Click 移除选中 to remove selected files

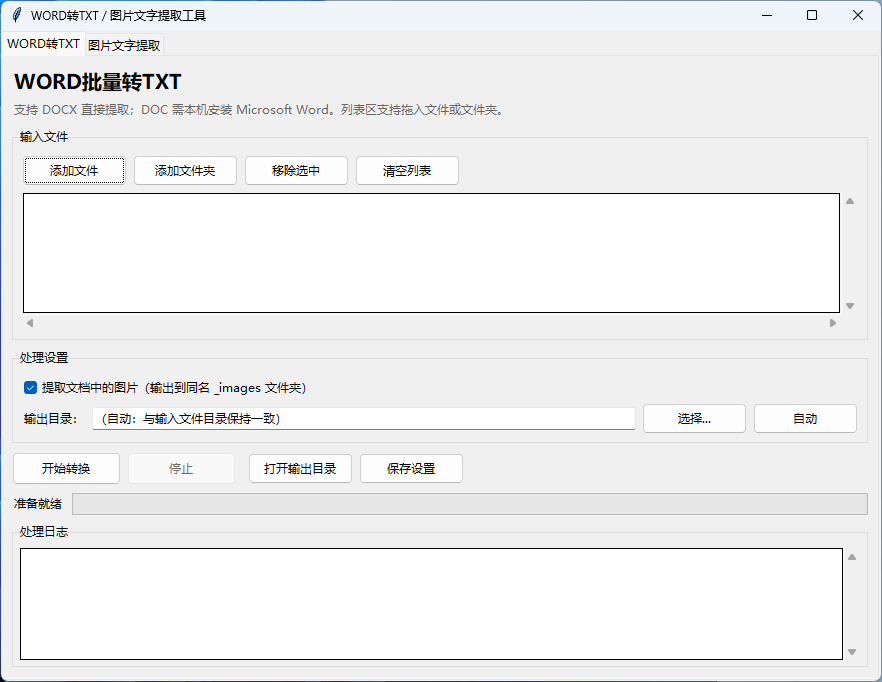click(296, 170)
